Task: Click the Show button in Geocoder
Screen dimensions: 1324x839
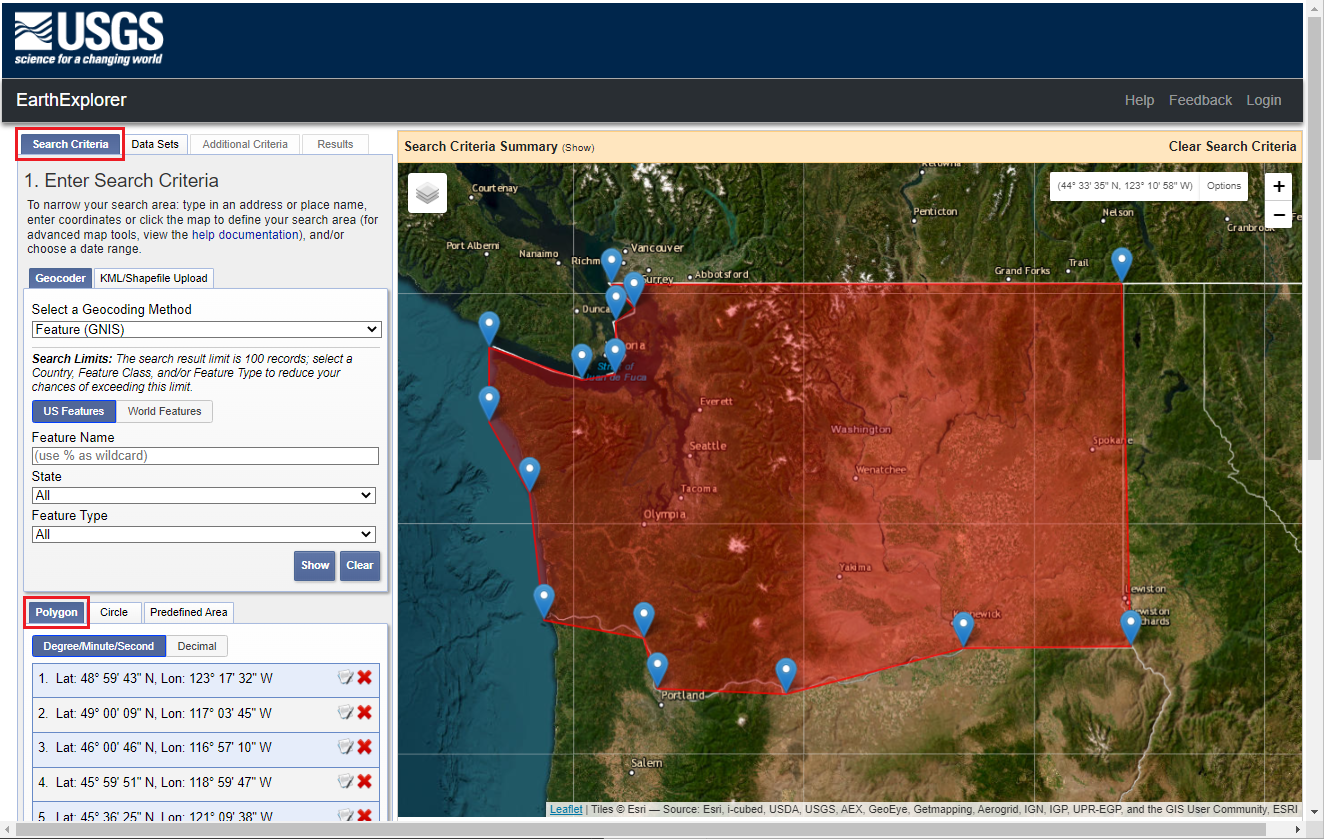Action: click(315, 565)
